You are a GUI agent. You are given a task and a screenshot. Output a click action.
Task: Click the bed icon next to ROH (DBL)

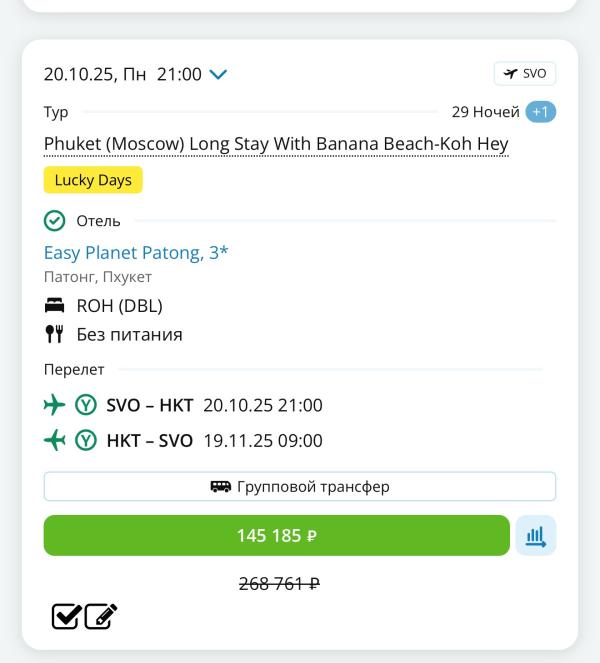coord(54,306)
